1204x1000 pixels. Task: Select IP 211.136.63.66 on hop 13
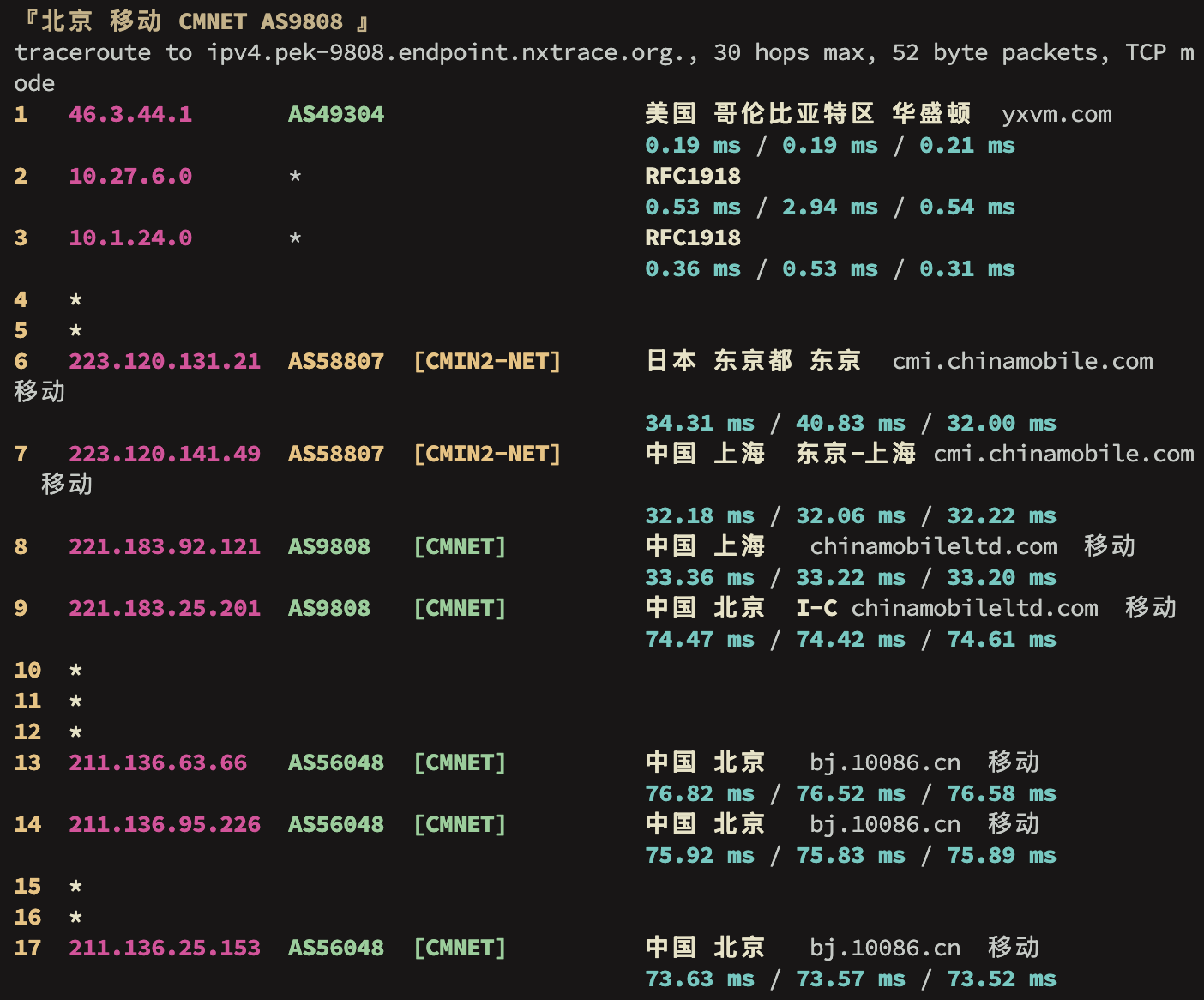tap(158, 762)
